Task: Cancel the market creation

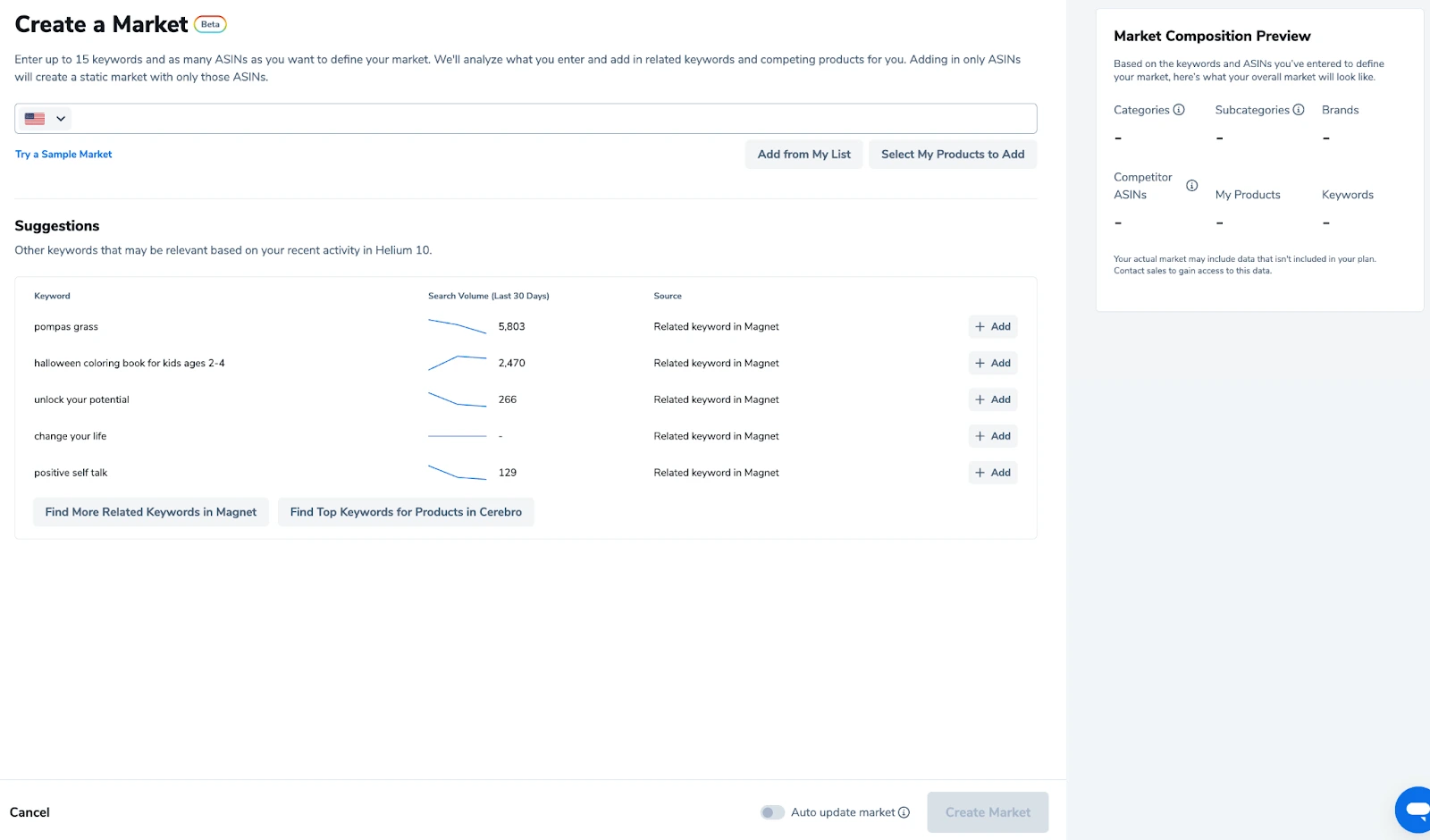Action: [29, 812]
